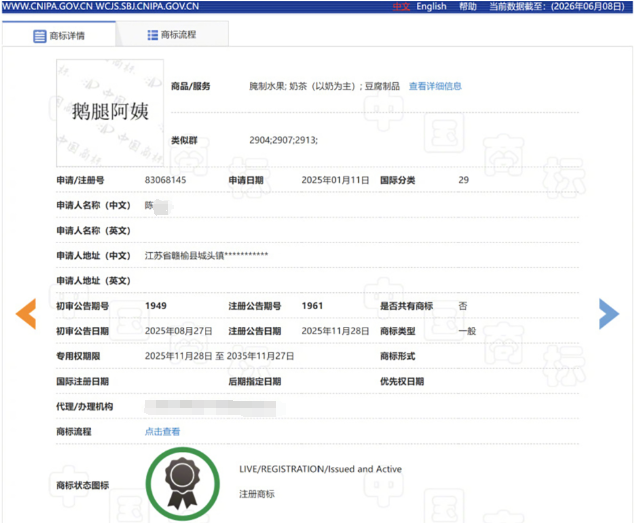Click 点击查看 to view trademark flow
The width and height of the screenshot is (635, 523).
pos(162,431)
